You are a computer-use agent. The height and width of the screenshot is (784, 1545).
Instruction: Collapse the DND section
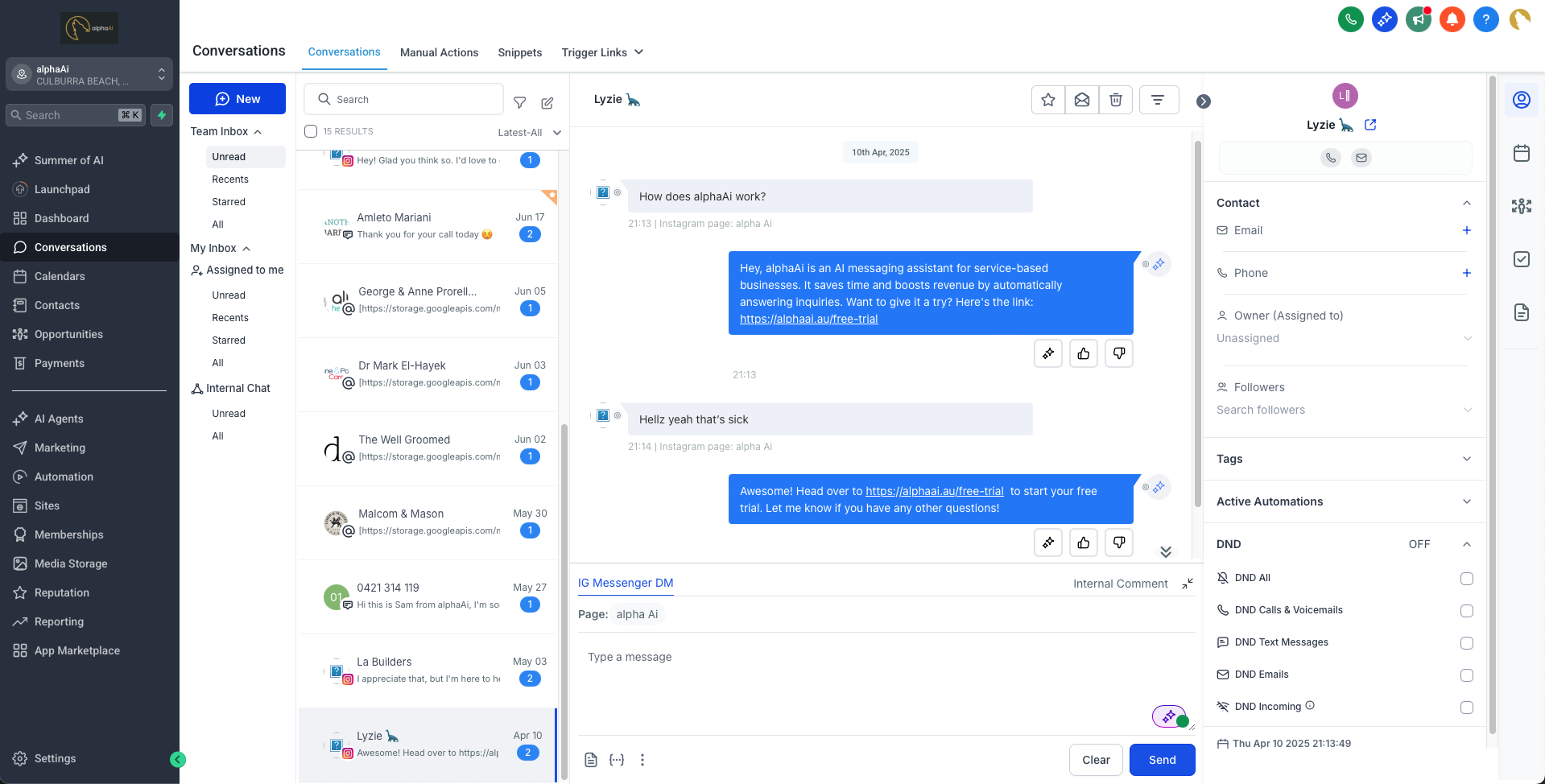pyautogui.click(x=1466, y=544)
